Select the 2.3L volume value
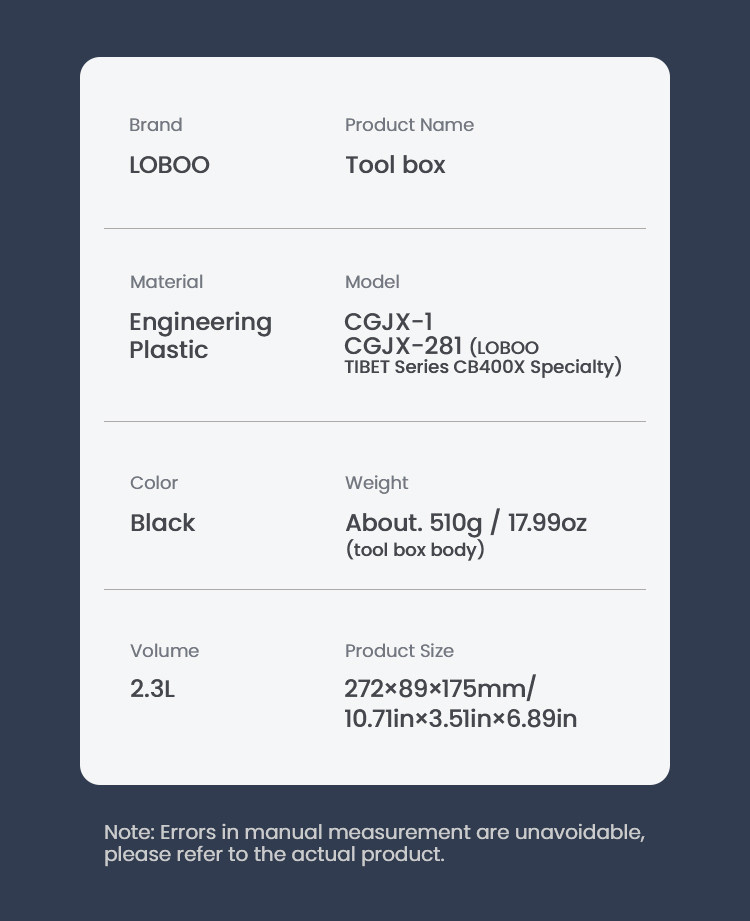Viewport: 750px width, 921px height. (152, 689)
